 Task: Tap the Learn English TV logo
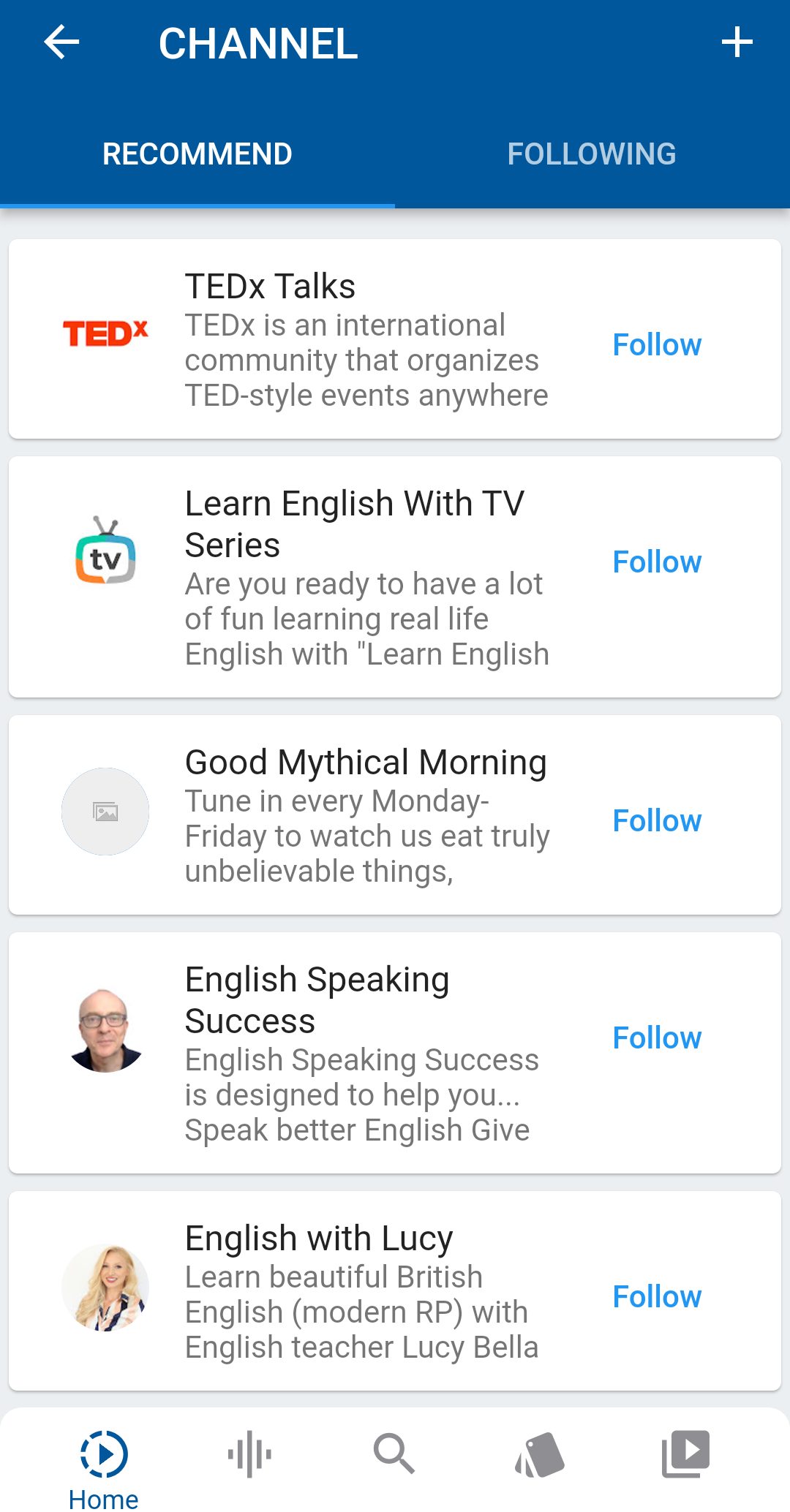click(x=105, y=551)
